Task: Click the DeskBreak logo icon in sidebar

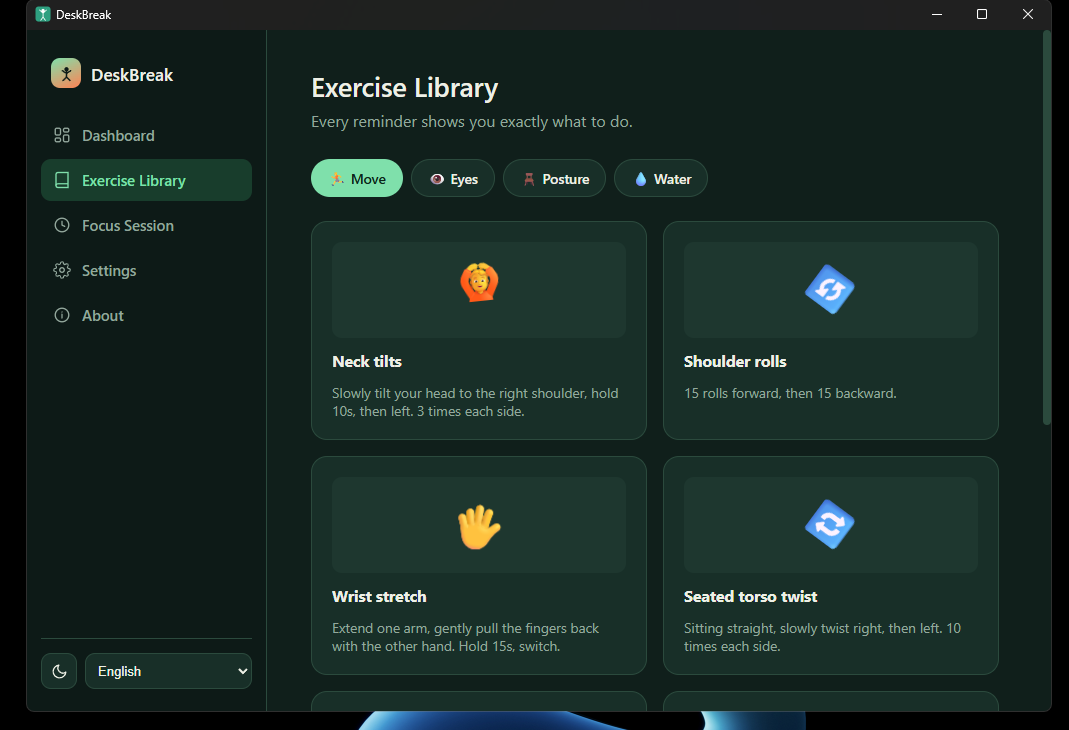Action: [66, 74]
